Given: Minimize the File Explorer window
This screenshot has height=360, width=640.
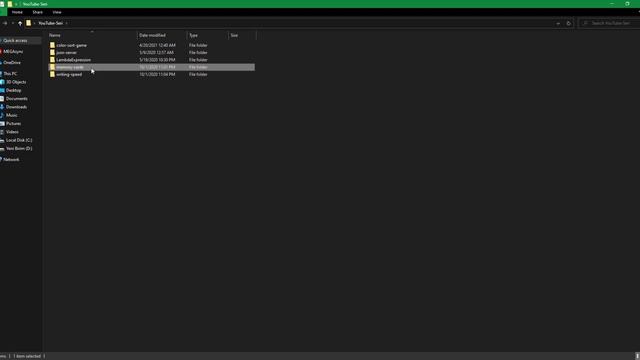Looking at the screenshot, I should (612, 4).
